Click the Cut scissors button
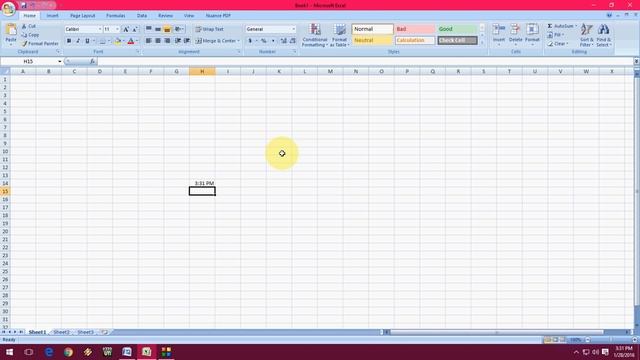640x360 pixels. (x=29, y=26)
